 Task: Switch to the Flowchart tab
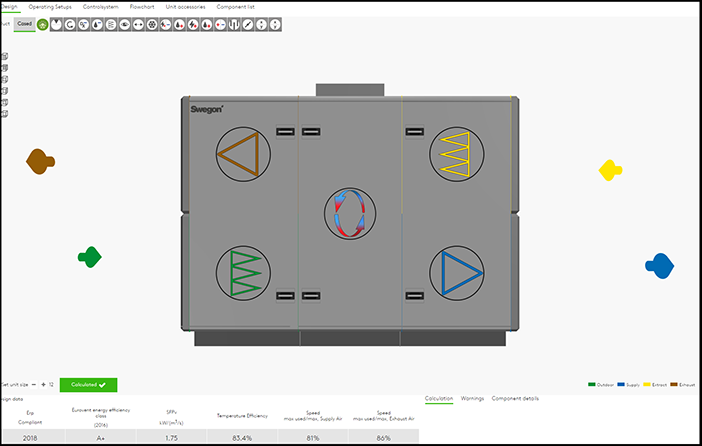143,6
